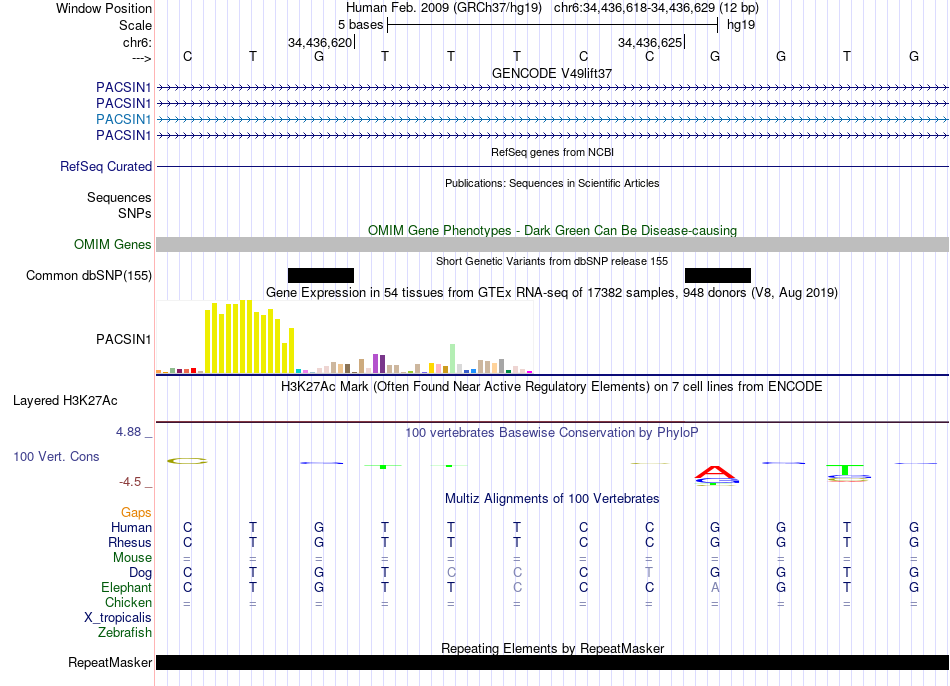This screenshot has height=686, width=950.
Task: Select the Chicken species row label
Action: pyautogui.click(x=128, y=602)
